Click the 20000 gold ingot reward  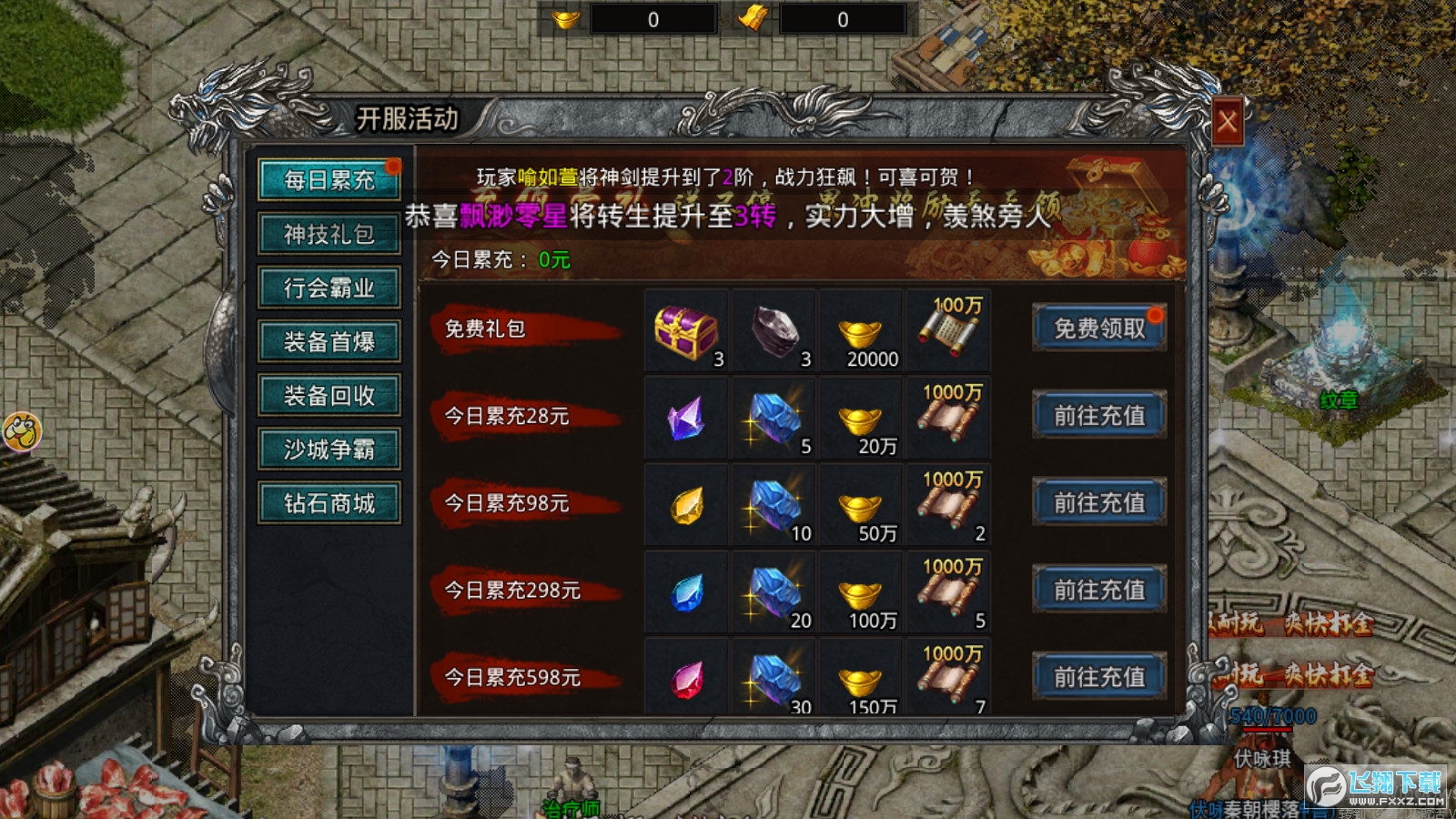(861, 329)
